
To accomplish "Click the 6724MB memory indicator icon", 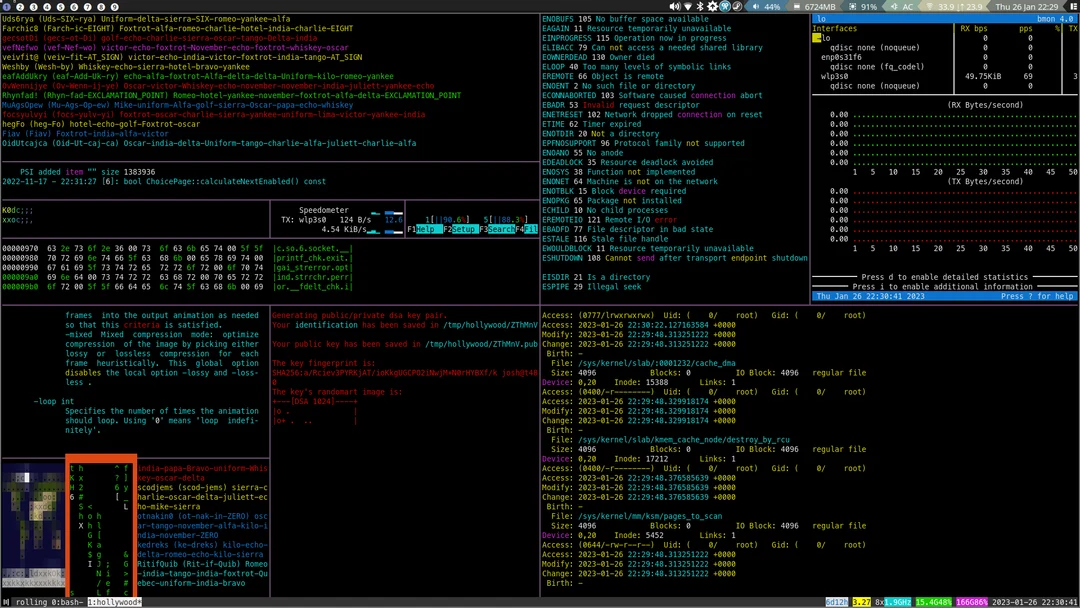I will 797,6.
